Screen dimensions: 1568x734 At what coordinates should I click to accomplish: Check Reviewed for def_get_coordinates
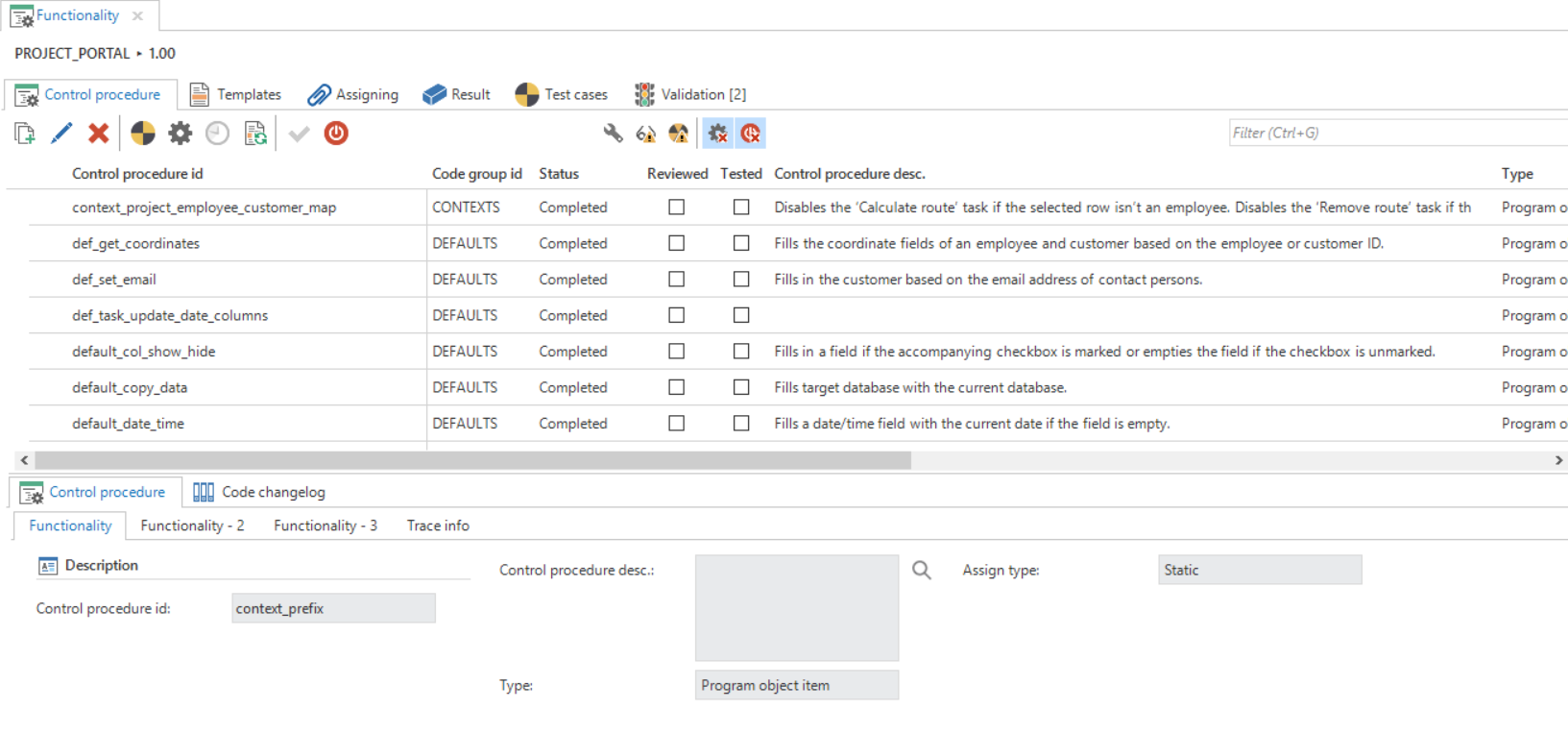tap(677, 243)
